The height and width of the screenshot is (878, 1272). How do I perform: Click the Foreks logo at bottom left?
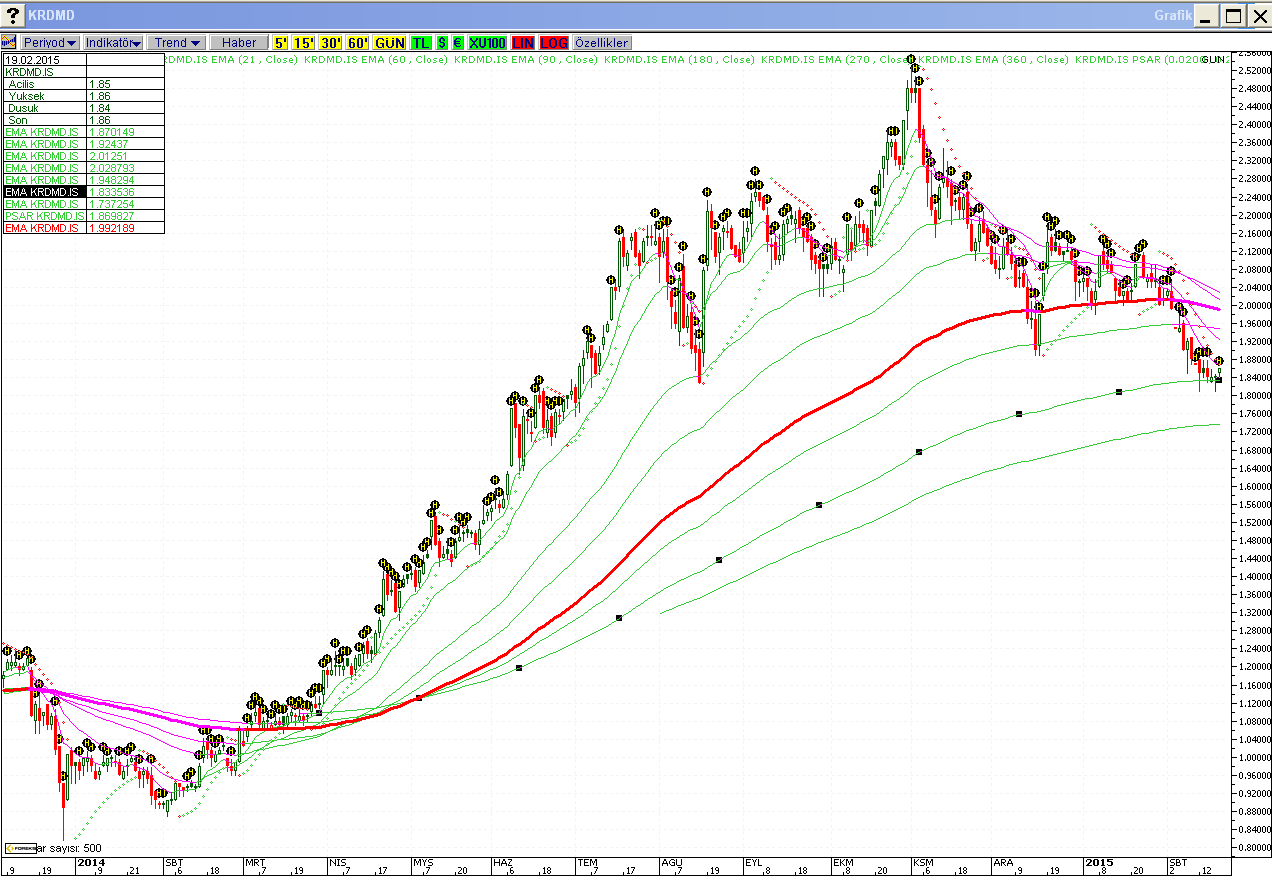click(20, 848)
